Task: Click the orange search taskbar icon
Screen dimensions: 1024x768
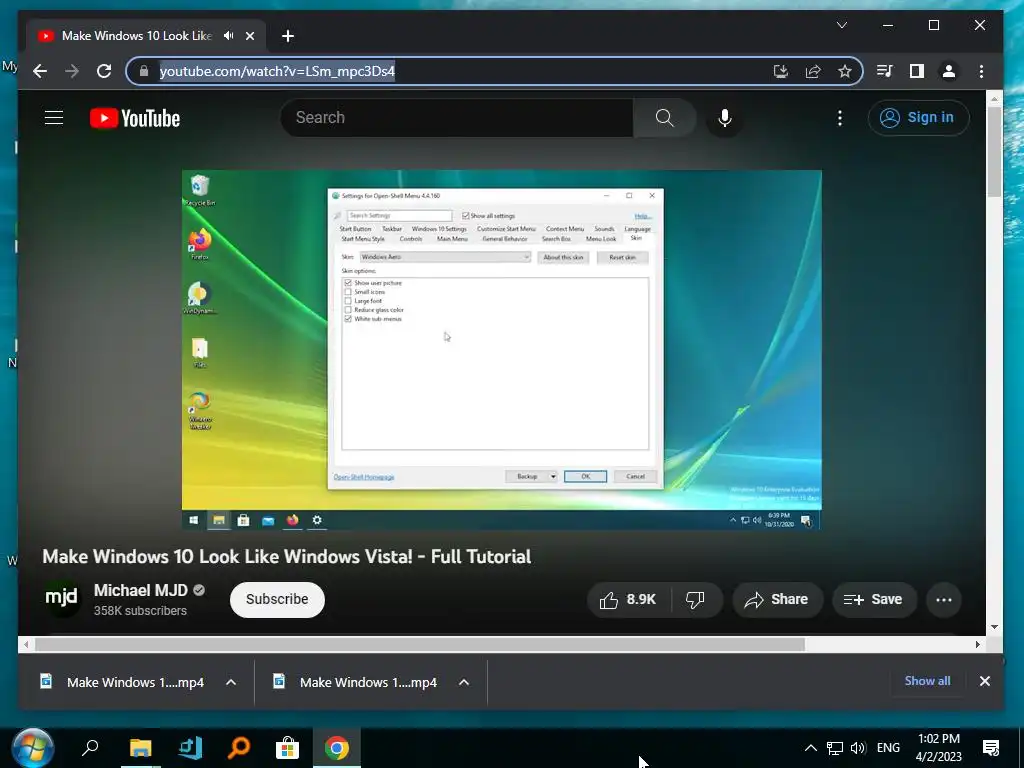Action: tap(238, 748)
